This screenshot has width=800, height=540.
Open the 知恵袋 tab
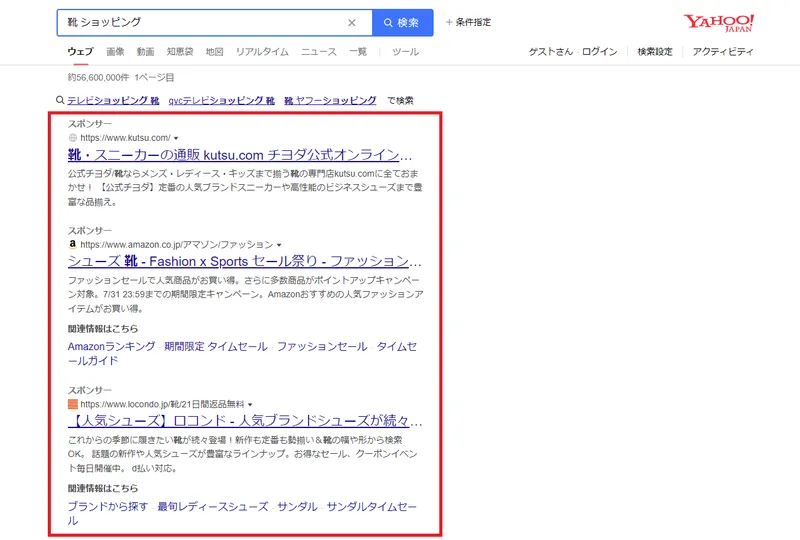click(x=180, y=52)
